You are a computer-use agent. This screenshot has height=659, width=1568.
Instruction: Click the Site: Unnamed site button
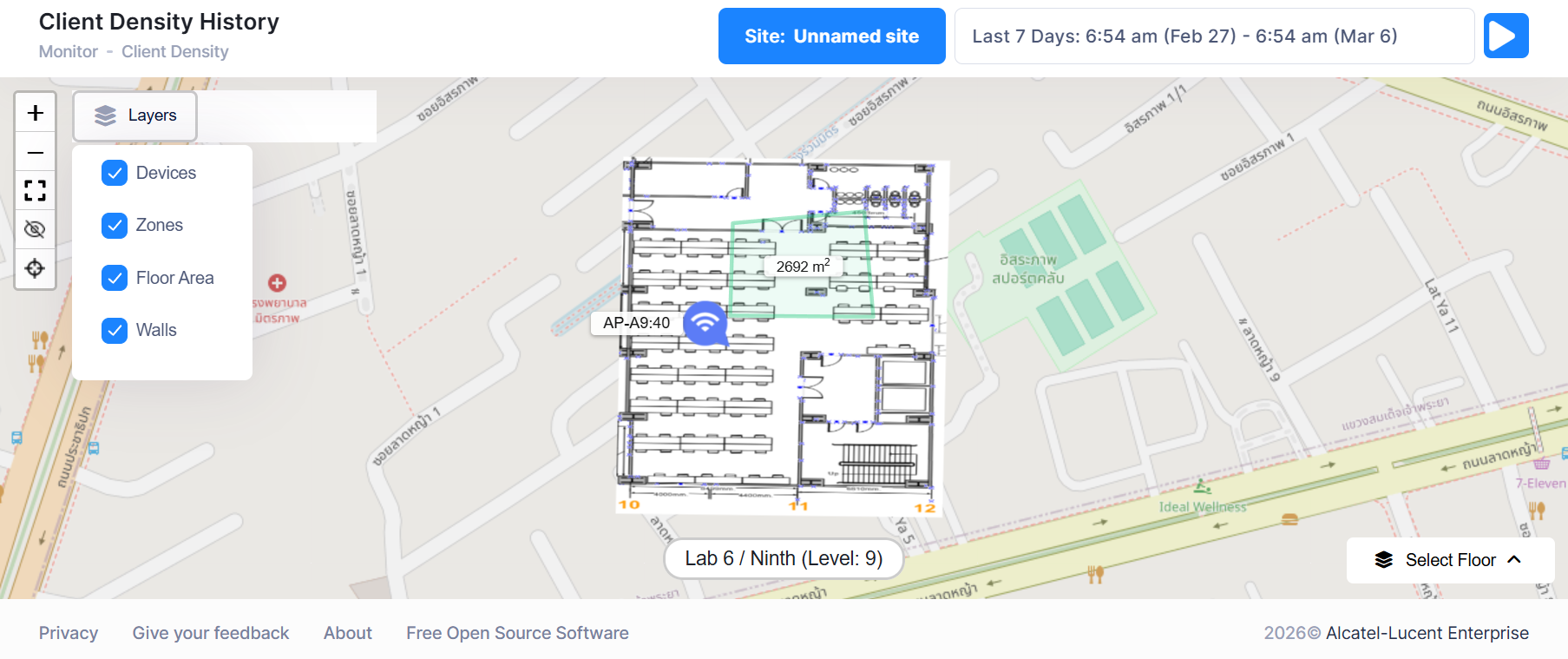tap(831, 36)
